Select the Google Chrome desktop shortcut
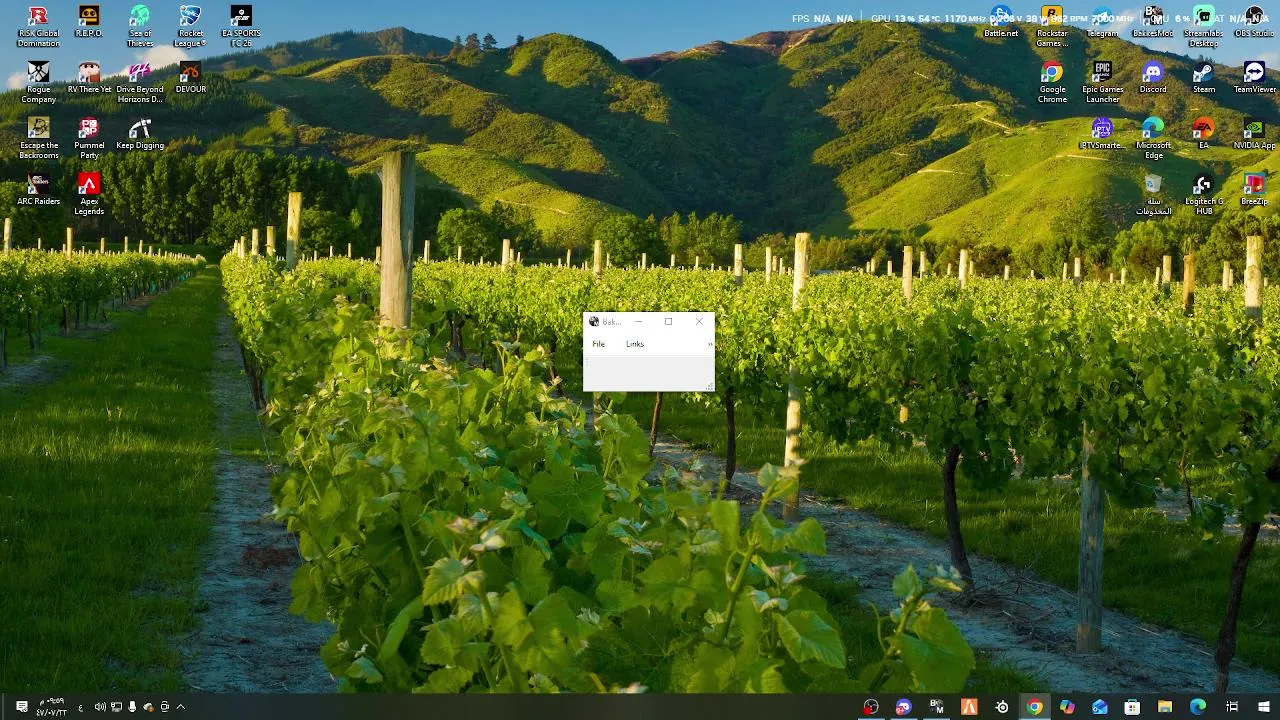 (x=1052, y=83)
